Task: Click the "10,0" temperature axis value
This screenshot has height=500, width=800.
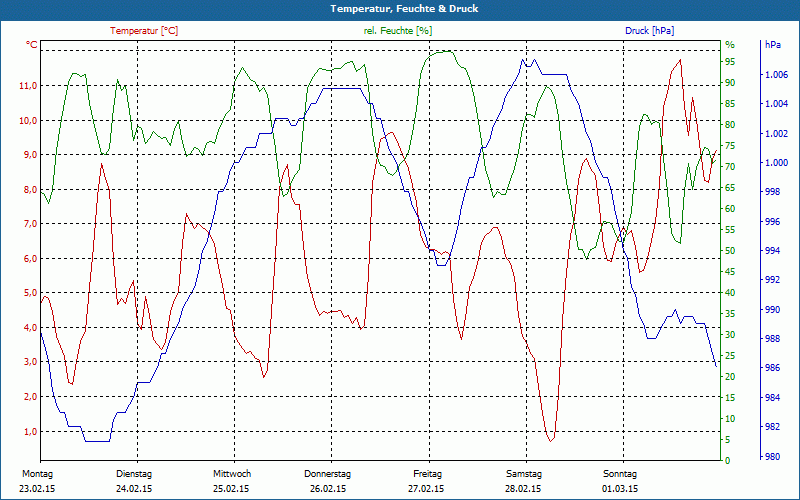Action: coord(28,120)
